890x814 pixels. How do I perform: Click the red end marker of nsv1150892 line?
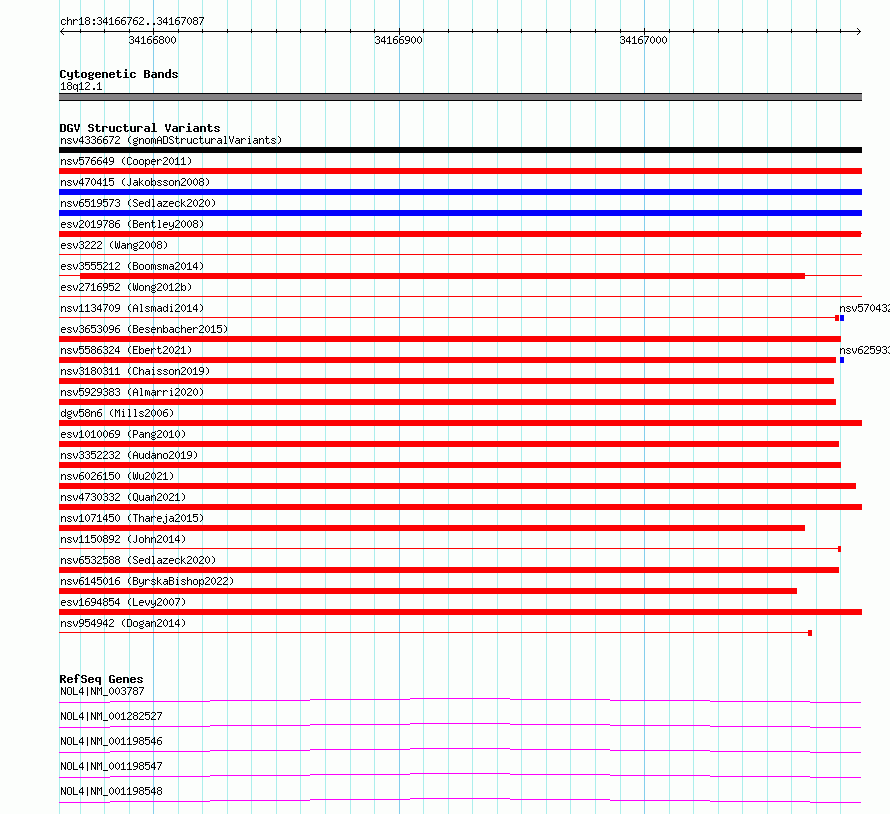[839, 549]
